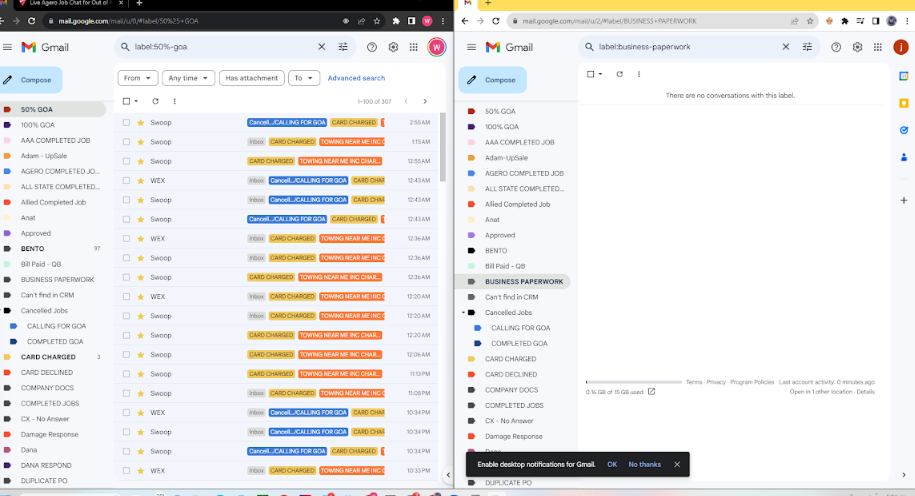Open CARD CHARGED label in left sidebar

point(48,357)
